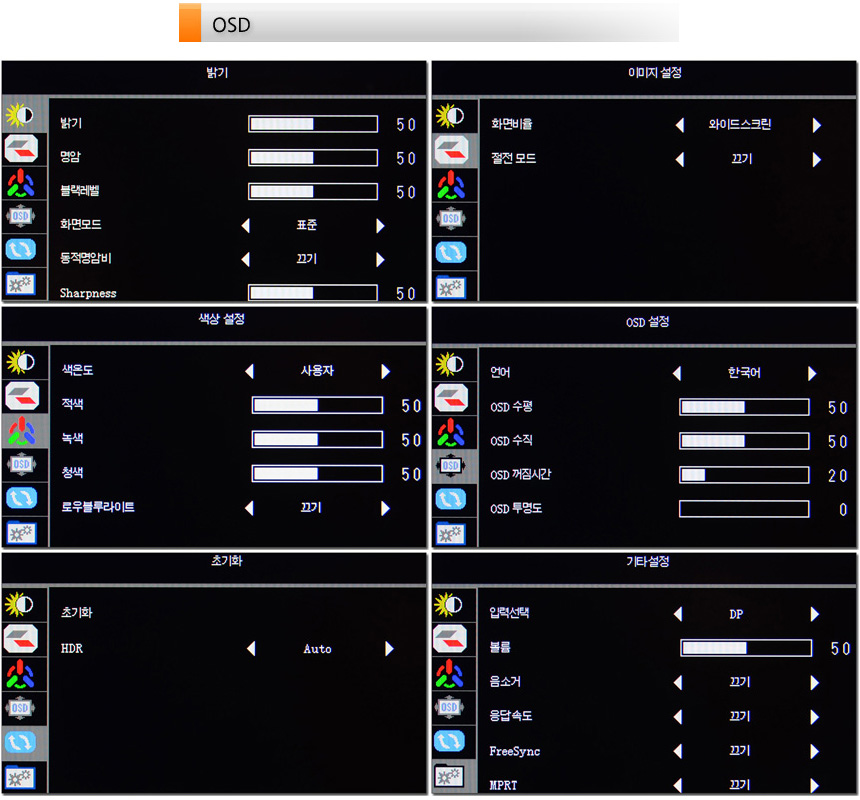Toggle 음소거 with its right arrow
This screenshot has width=860, height=800.
tap(815, 683)
